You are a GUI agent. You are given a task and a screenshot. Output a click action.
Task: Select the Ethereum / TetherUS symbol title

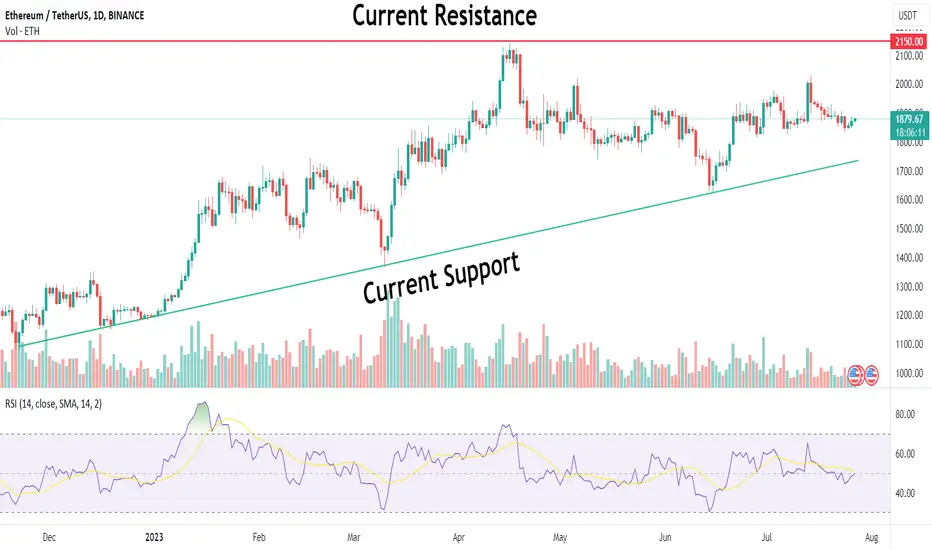coord(74,15)
